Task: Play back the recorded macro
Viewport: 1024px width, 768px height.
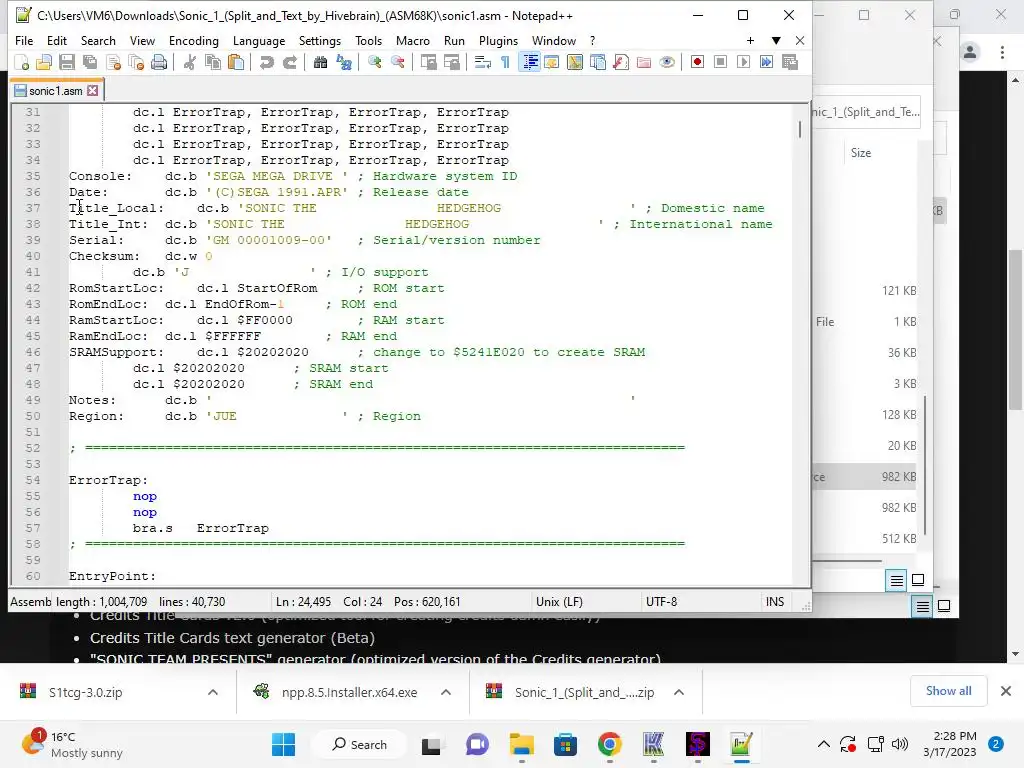Action: click(x=743, y=62)
